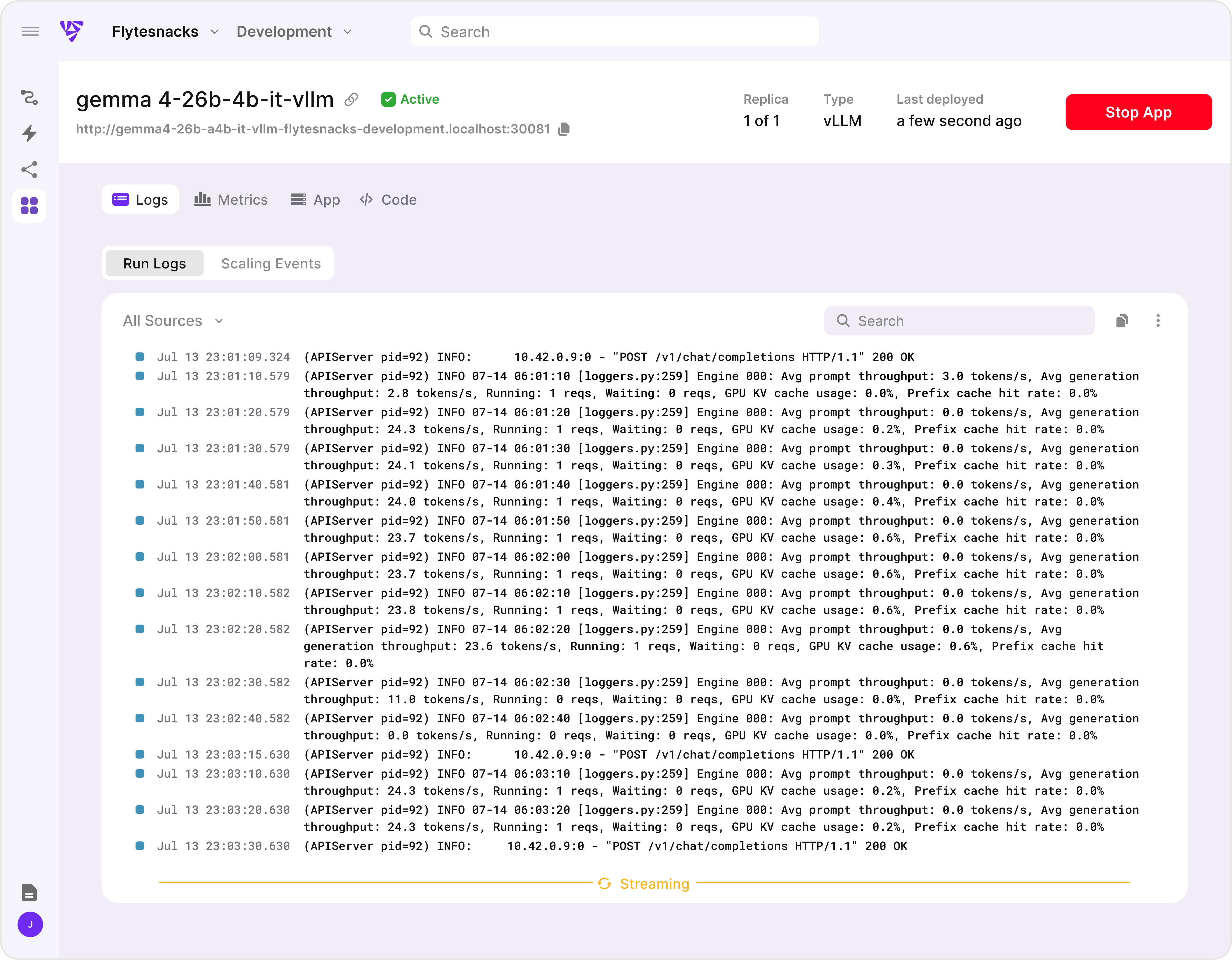Screen dimensions: 1232x960
Task: Click timestamp Jul 13 23:01:10.579
Action: point(223,376)
